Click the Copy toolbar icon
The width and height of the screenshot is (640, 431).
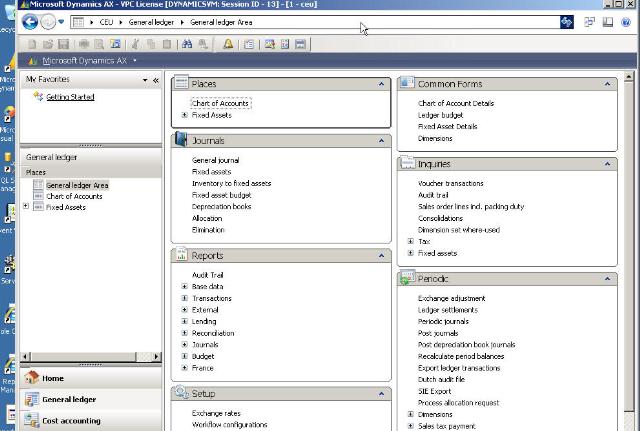tap(151, 44)
